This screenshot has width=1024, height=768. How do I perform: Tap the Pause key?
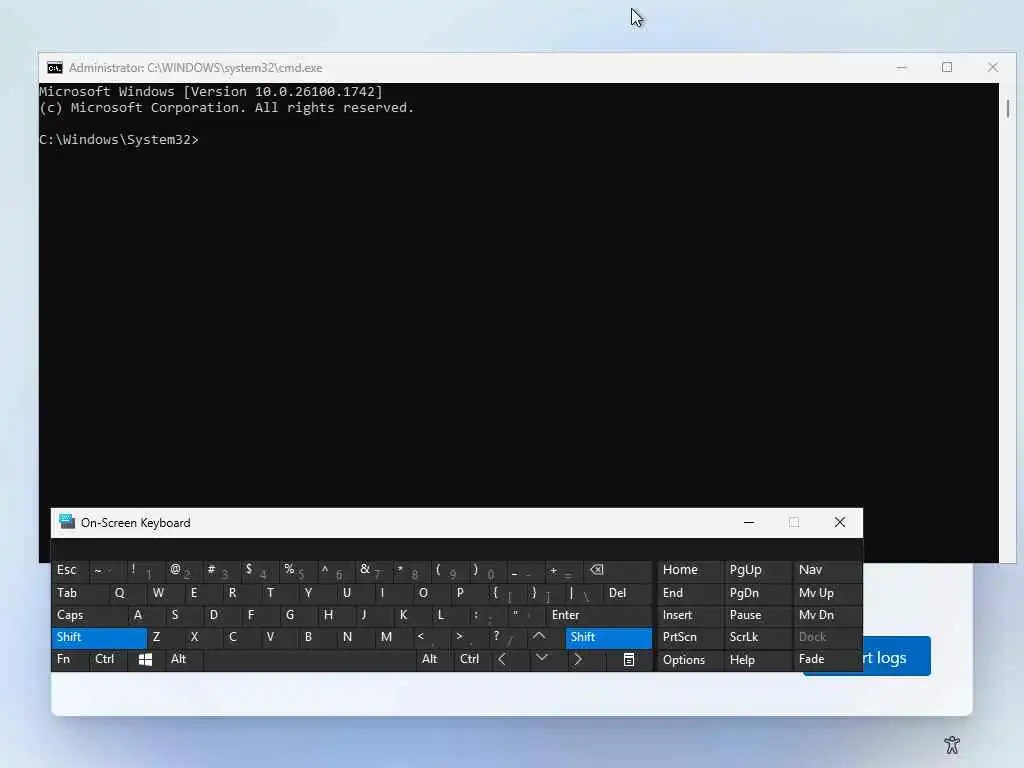[758, 615]
